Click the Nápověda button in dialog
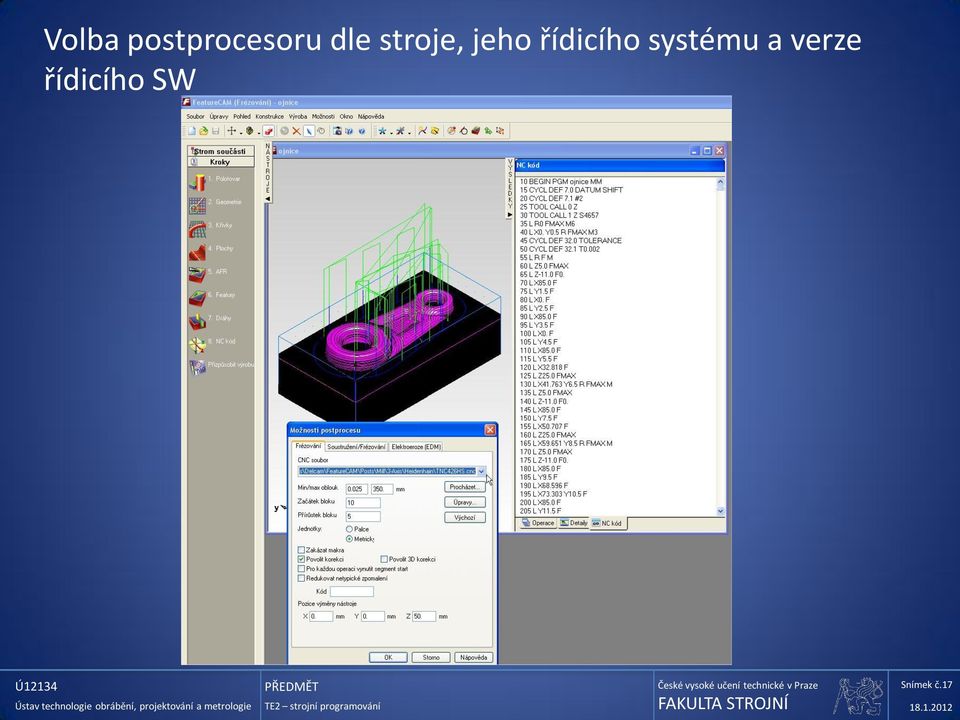Screen dimensions: 960x720 point(474,658)
